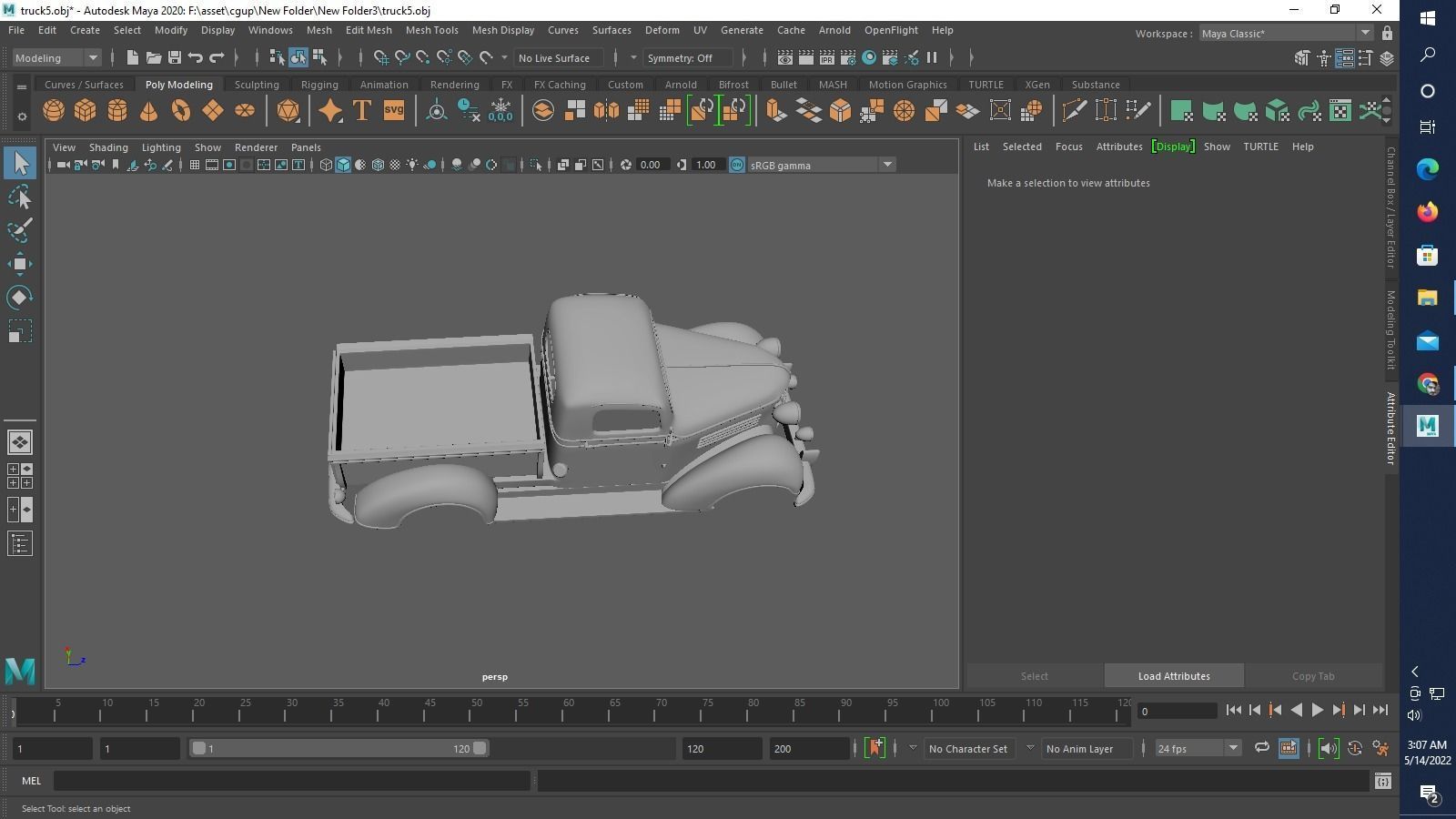This screenshot has height=819, width=1456.
Task: Toggle the viewport grid display
Action: (194, 165)
